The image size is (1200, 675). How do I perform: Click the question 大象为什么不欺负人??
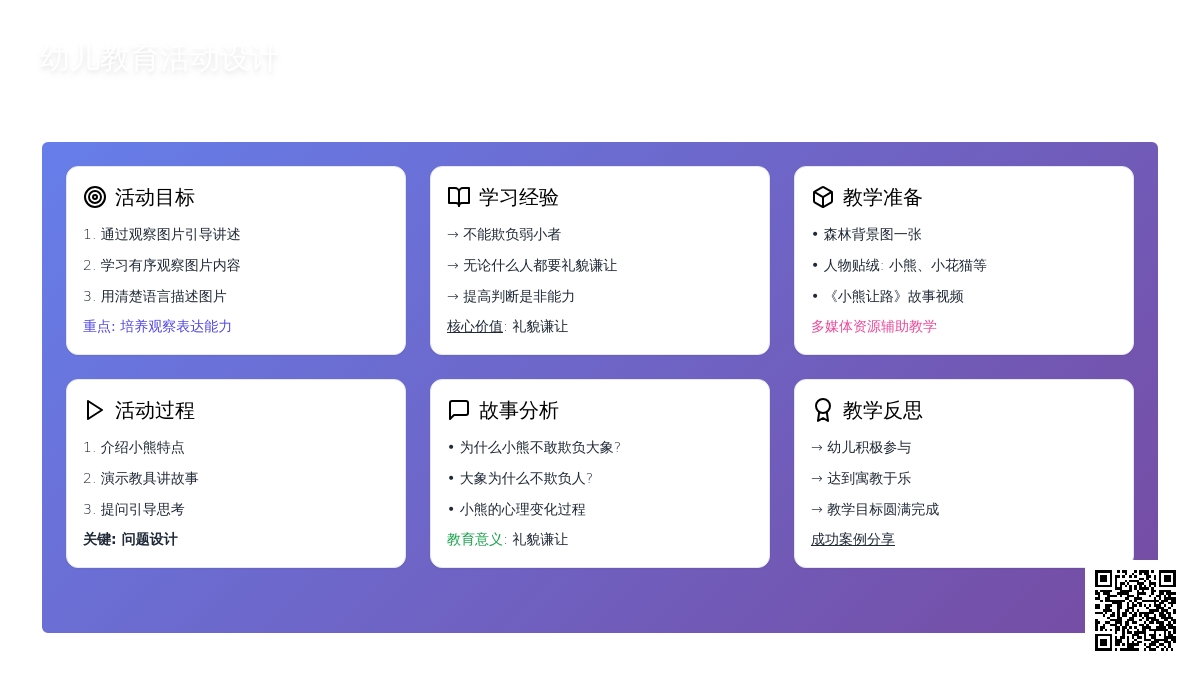click(x=520, y=478)
